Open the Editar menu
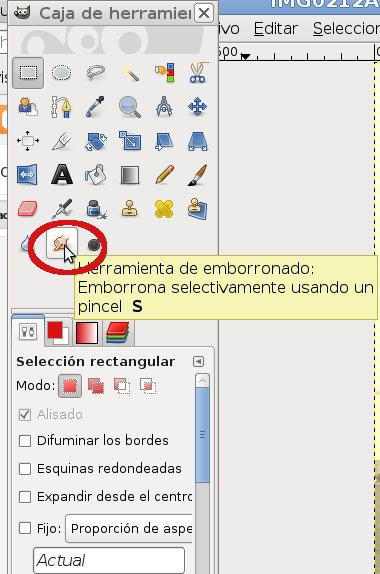This screenshot has width=380, height=574. [276, 29]
